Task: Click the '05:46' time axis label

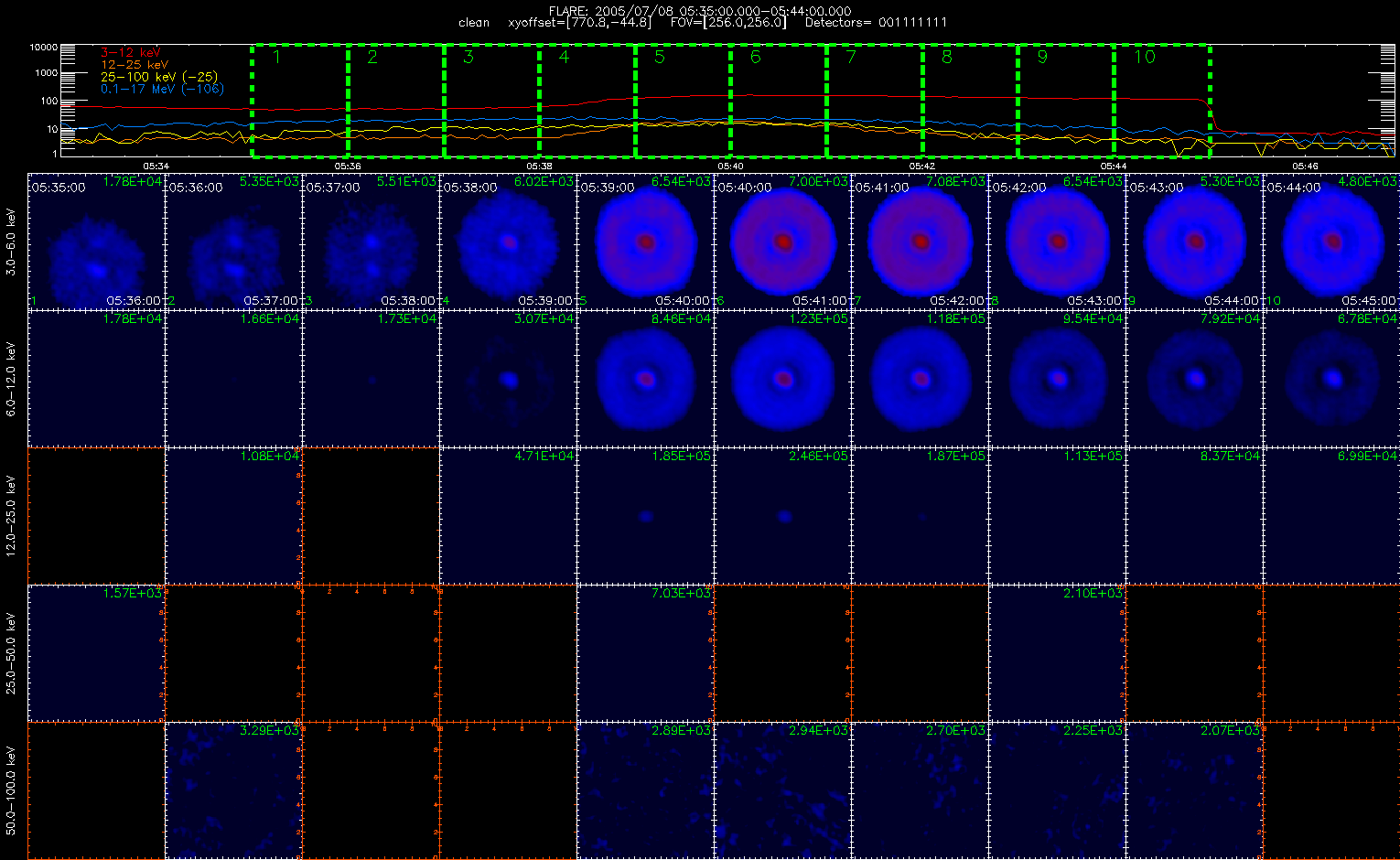Action: [x=1305, y=166]
